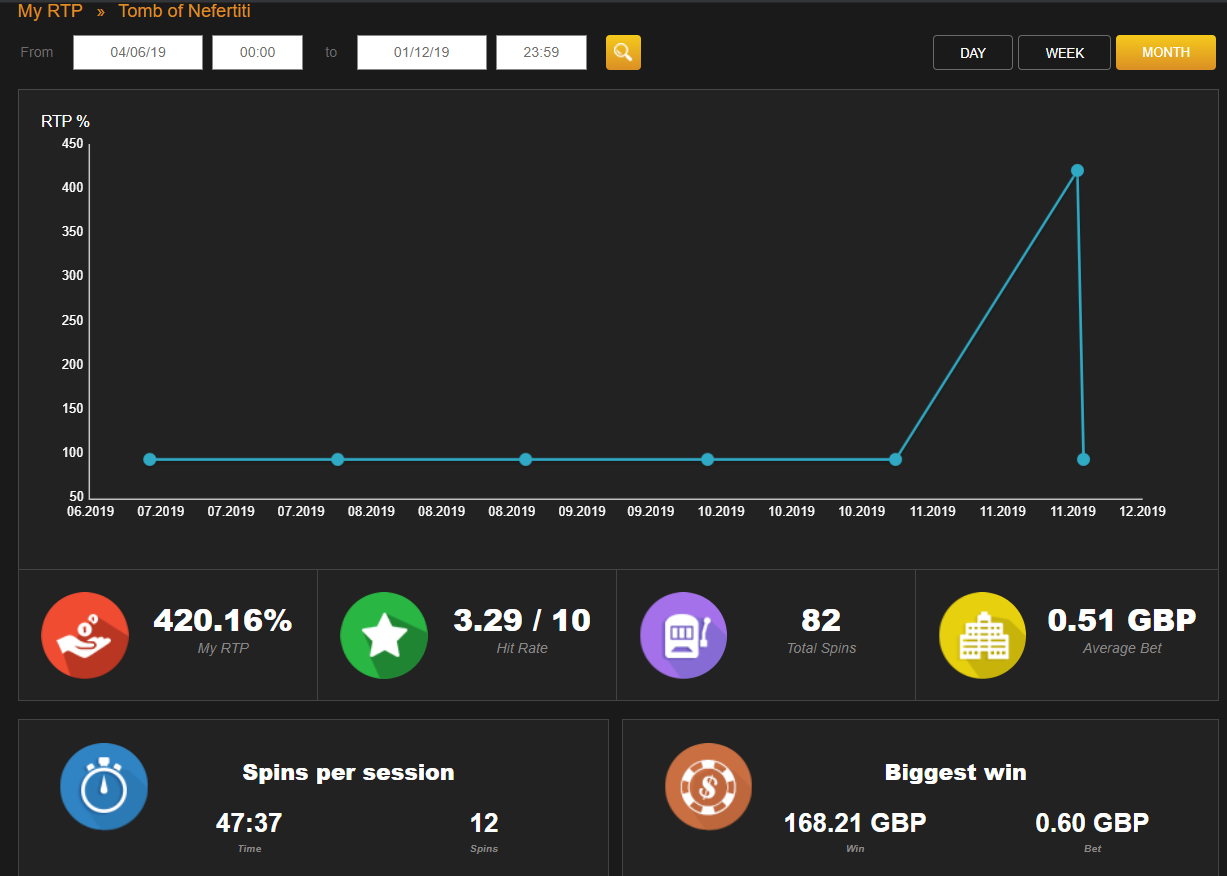Click the purple slot machine icon

click(x=684, y=635)
